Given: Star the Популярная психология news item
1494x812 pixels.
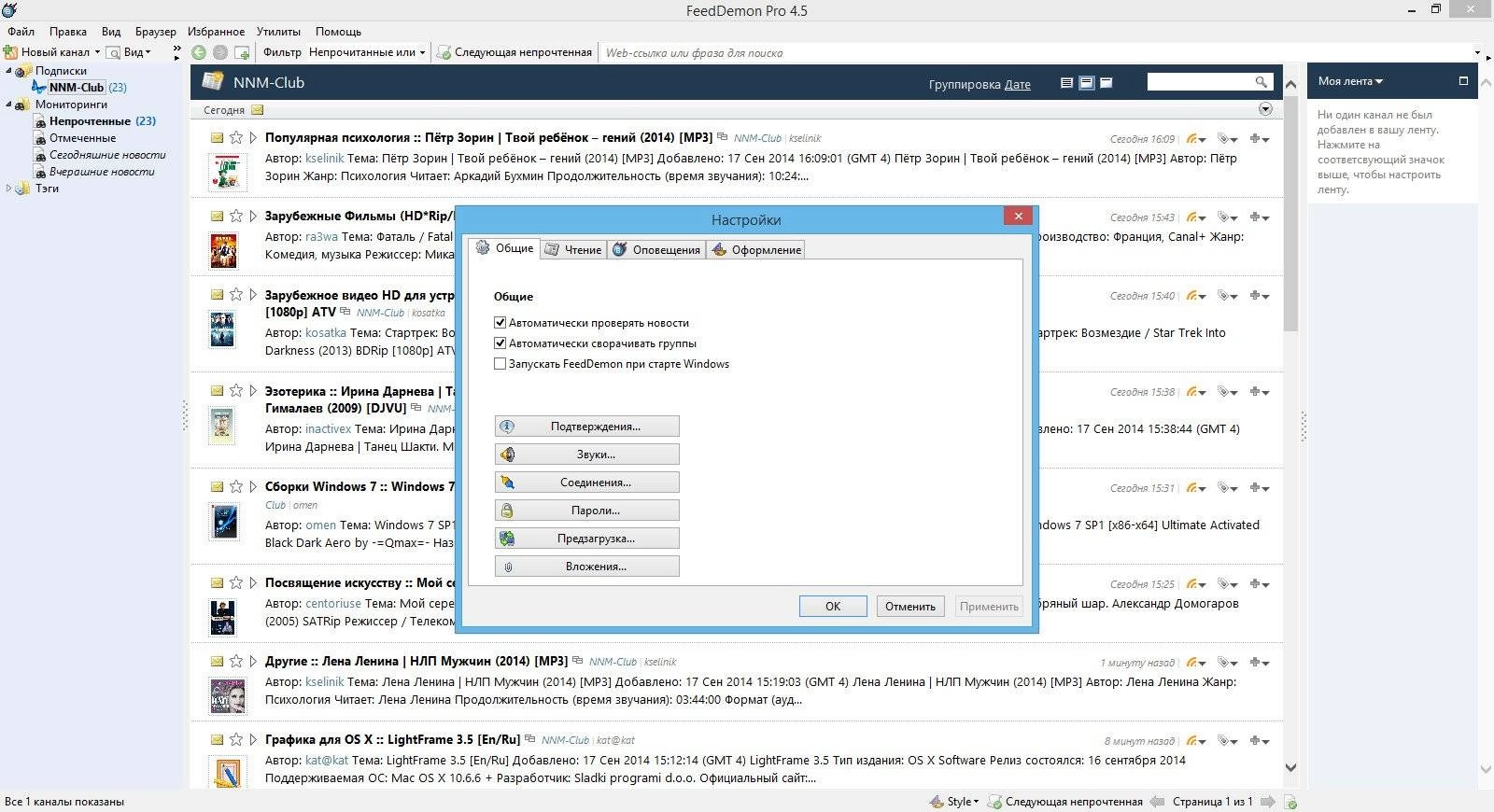Looking at the screenshot, I should 236,137.
